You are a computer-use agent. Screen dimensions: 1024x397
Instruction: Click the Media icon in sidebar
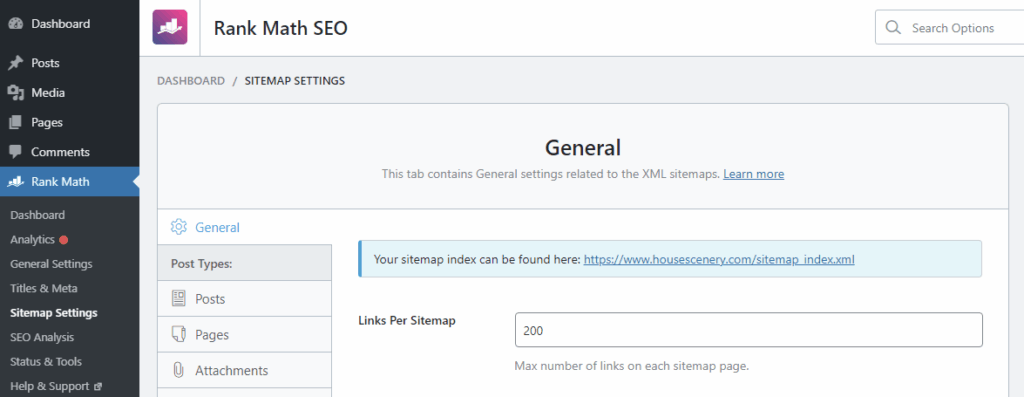16,93
